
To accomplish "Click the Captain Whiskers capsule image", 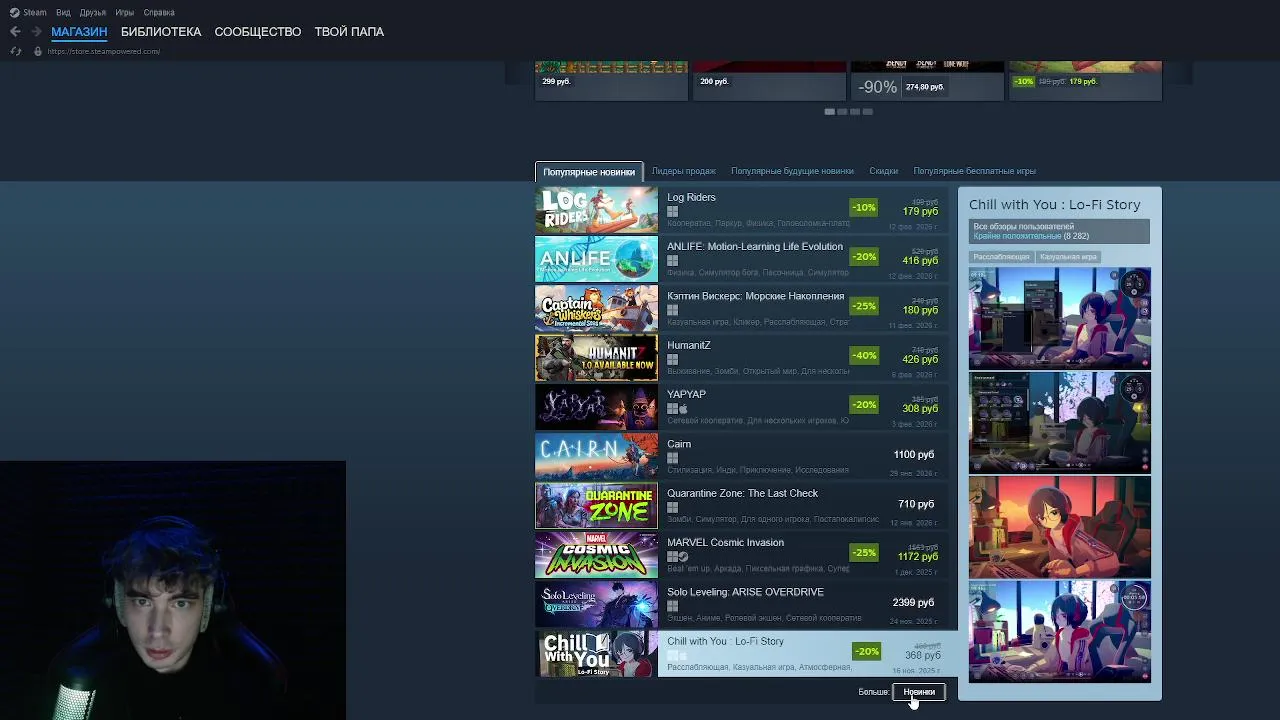I will click(596, 308).
